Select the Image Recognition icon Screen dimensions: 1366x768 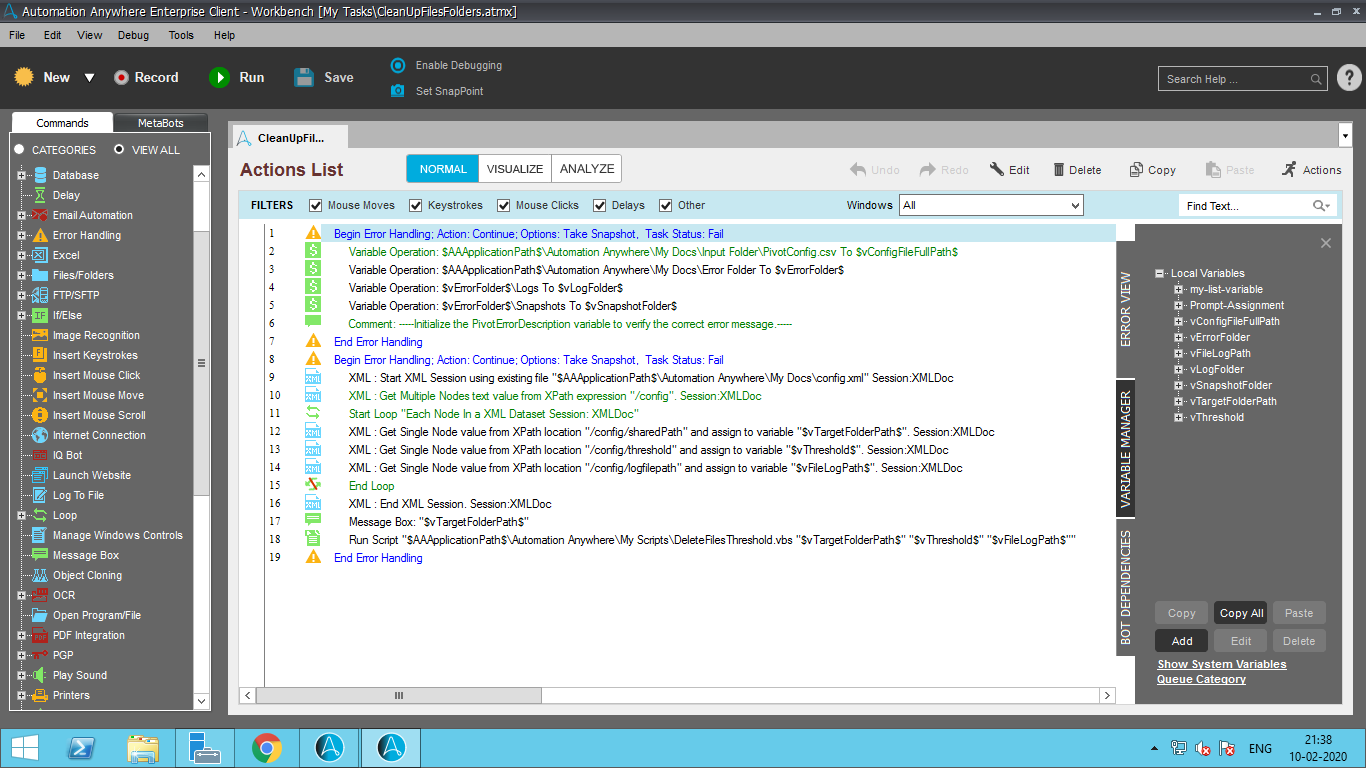coord(40,335)
